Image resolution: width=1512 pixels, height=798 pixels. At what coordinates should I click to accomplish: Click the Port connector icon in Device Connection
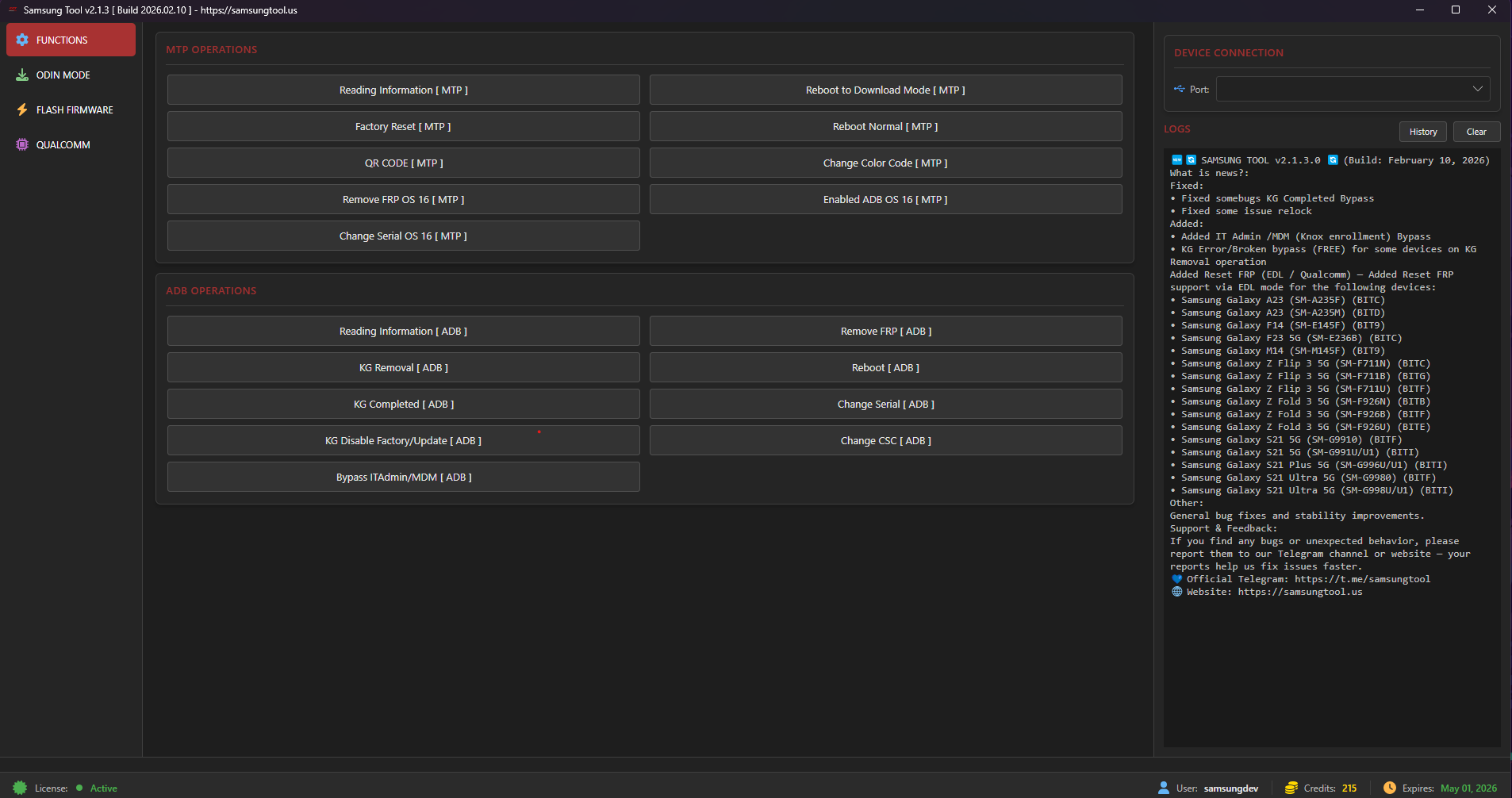[1180, 89]
